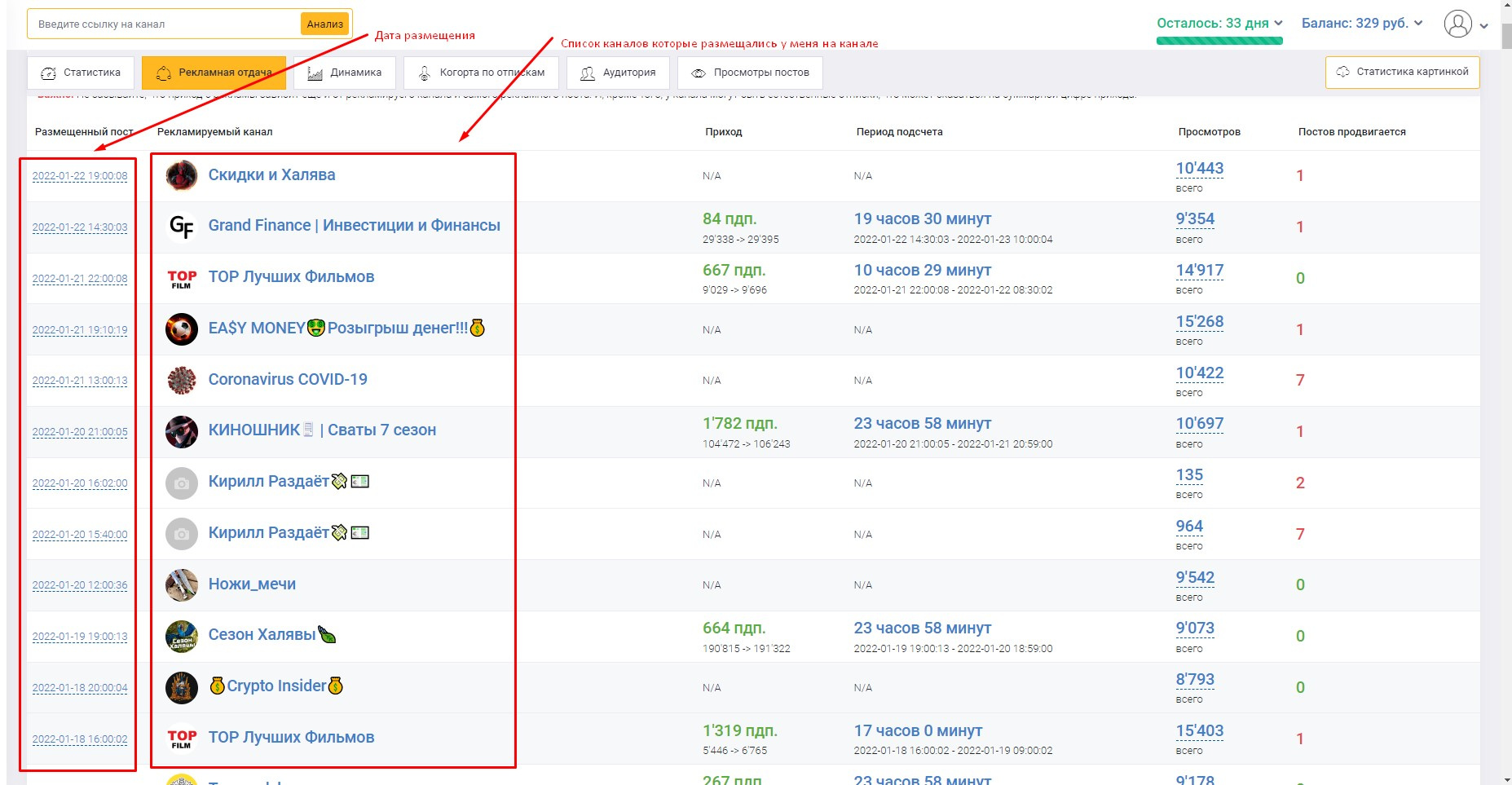The width and height of the screenshot is (1512, 785).
Task: Click the Grand Finance GF logo avatar
Action: (182, 227)
